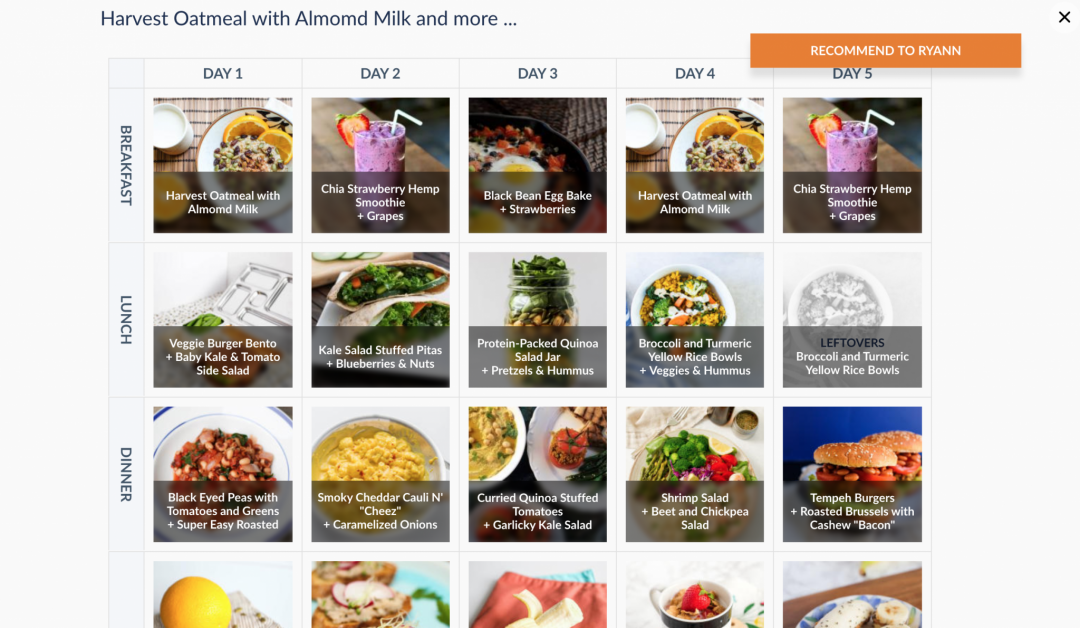Viewport: 1080px width, 628px height.
Task: Select Day 2 Chia Strawberry Hemp Smoothie
Action: click(380, 165)
